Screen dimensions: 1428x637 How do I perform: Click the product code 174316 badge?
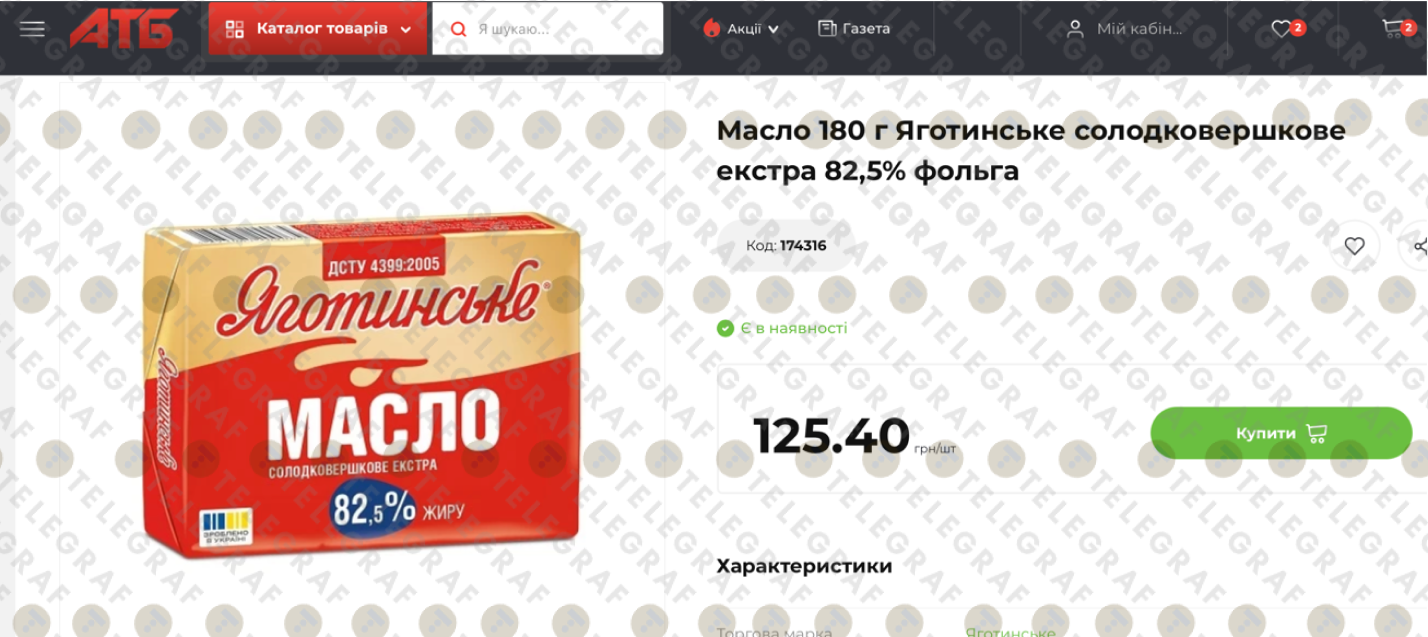[x=786, y=245]
